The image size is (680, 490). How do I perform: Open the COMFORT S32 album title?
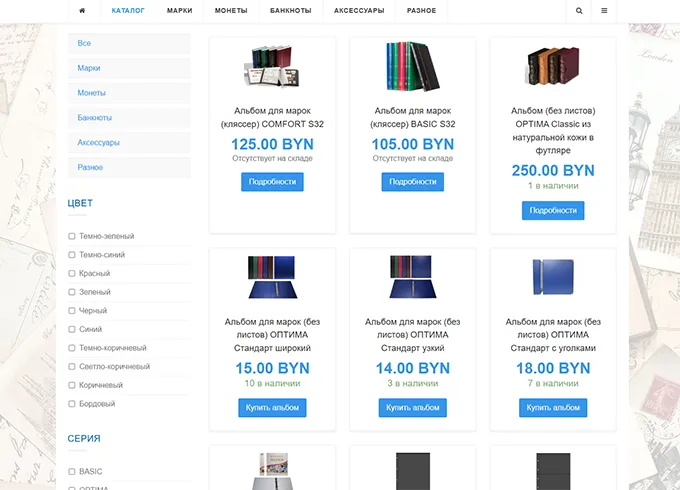(x=272, y=118)
